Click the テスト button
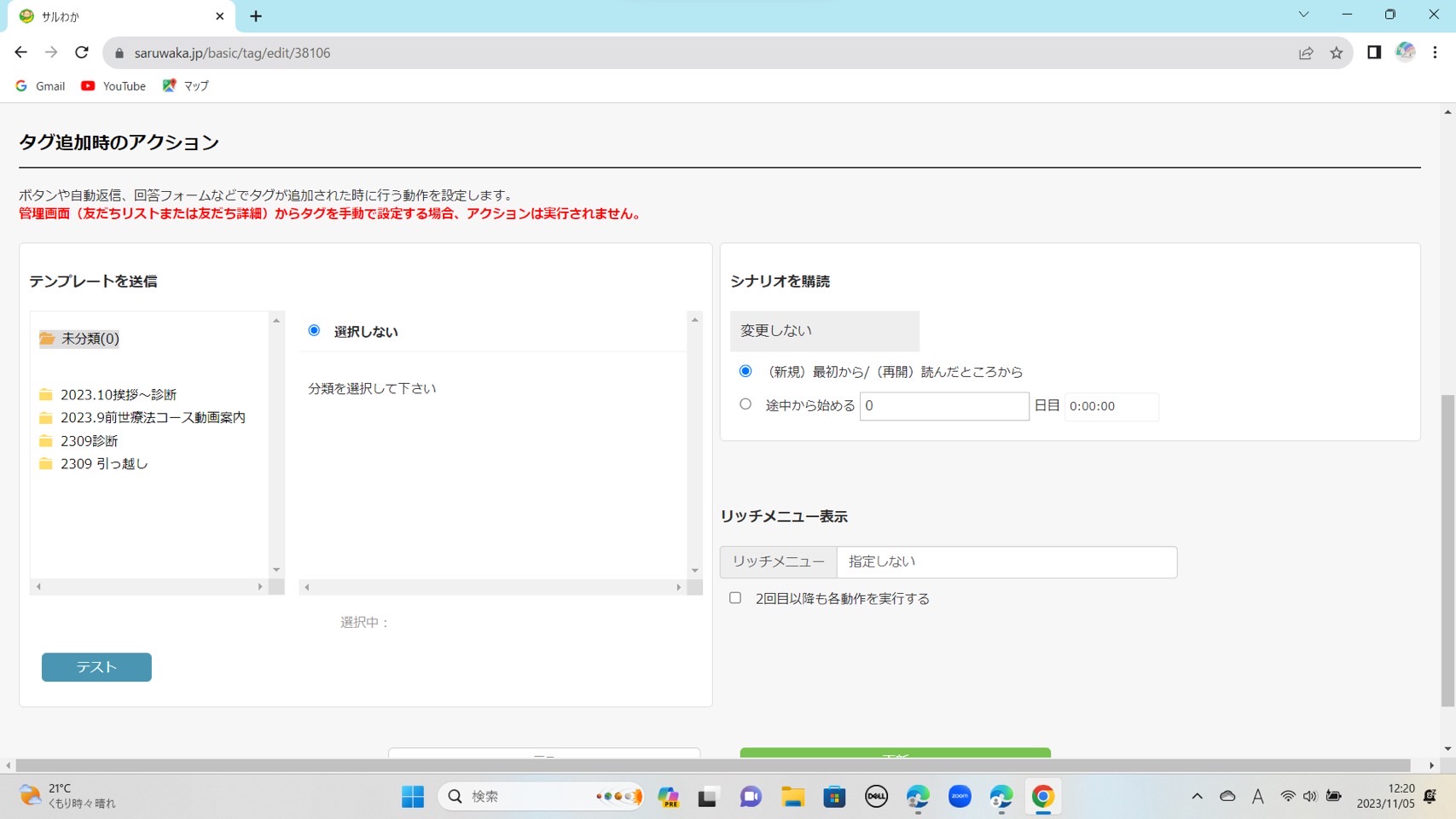 96,667
